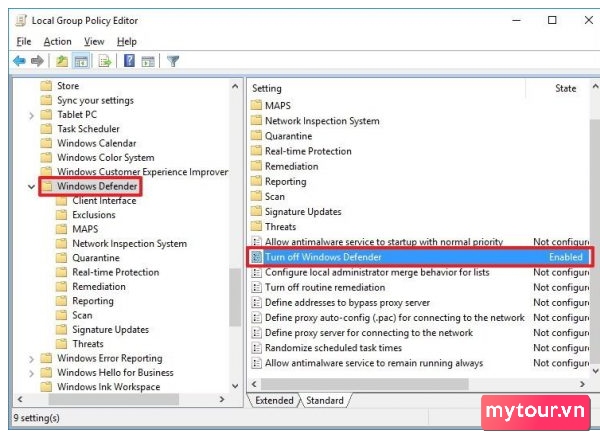This screenshot has height=442, width=600.
Task: Click tree pane vertical scroll down arrow
Action: (x=235, y=386)
